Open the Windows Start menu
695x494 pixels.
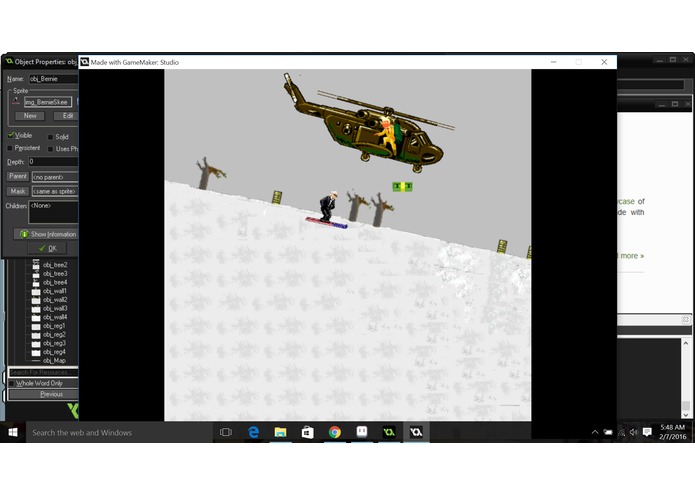[13, 432]
